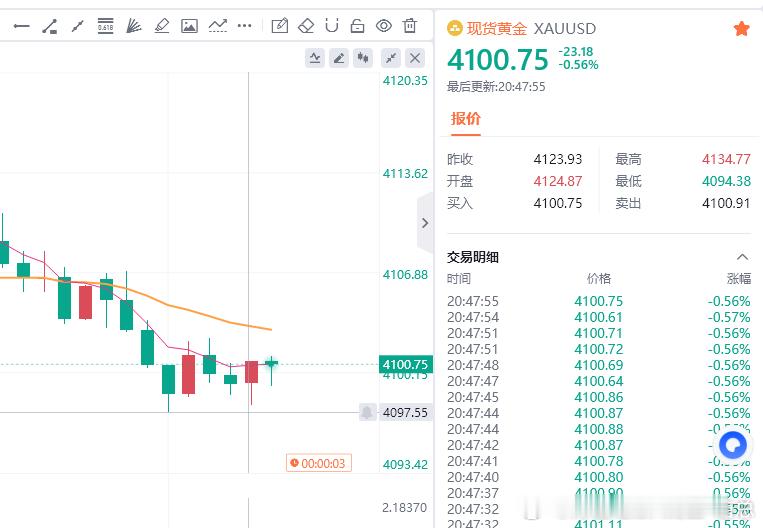Click the 4100.75 current price axis label
The height and width of the screenshot is (528, 763).
pyautogui.click(x=405, y=364)
